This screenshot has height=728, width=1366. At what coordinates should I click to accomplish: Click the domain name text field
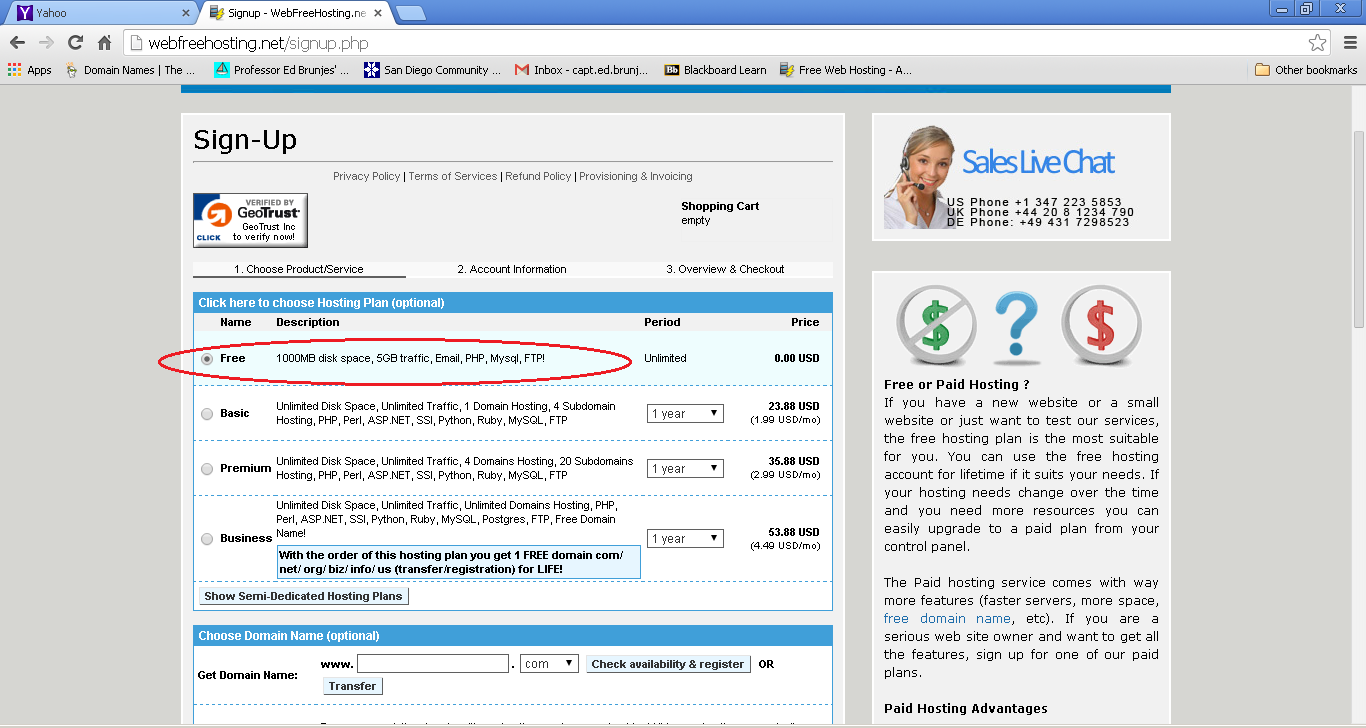coord(433,663)
